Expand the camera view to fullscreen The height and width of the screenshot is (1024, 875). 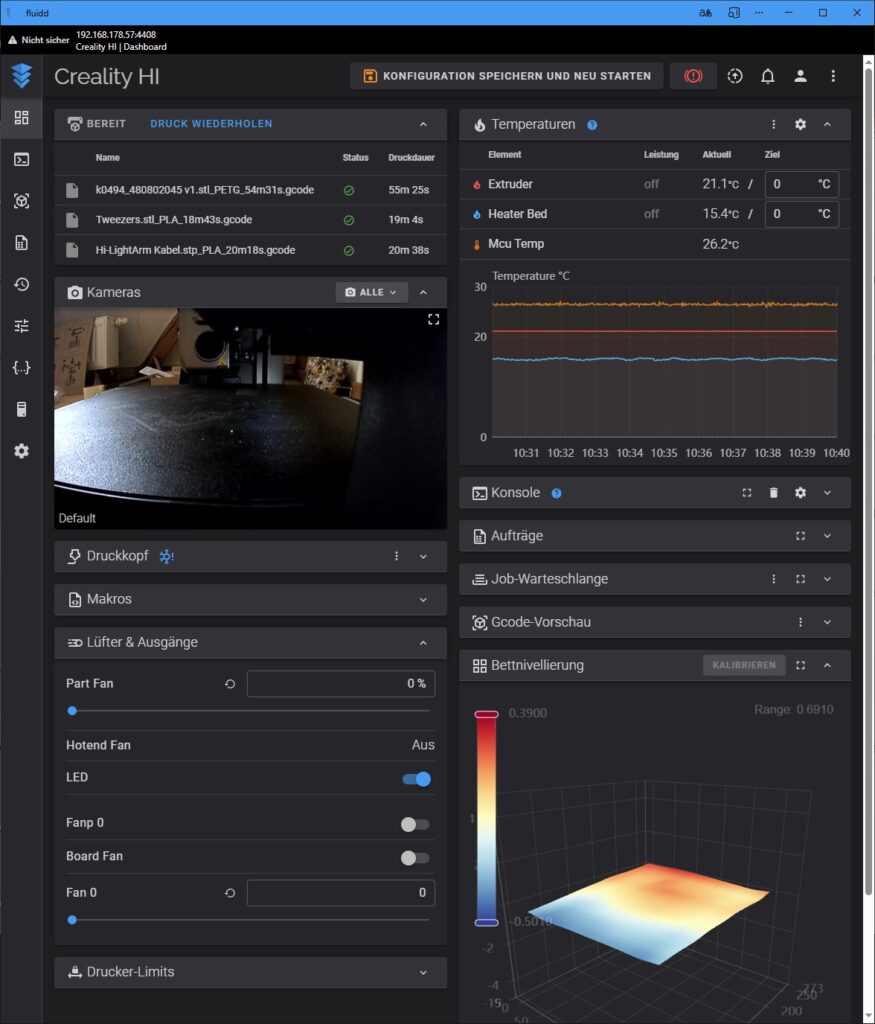coord(433,319)
